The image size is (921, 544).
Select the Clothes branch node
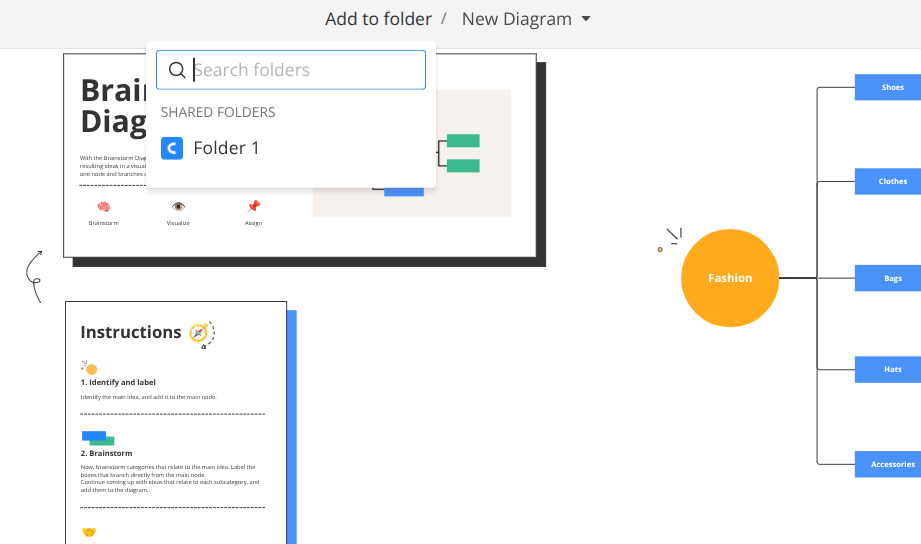[x=892, y=182]
